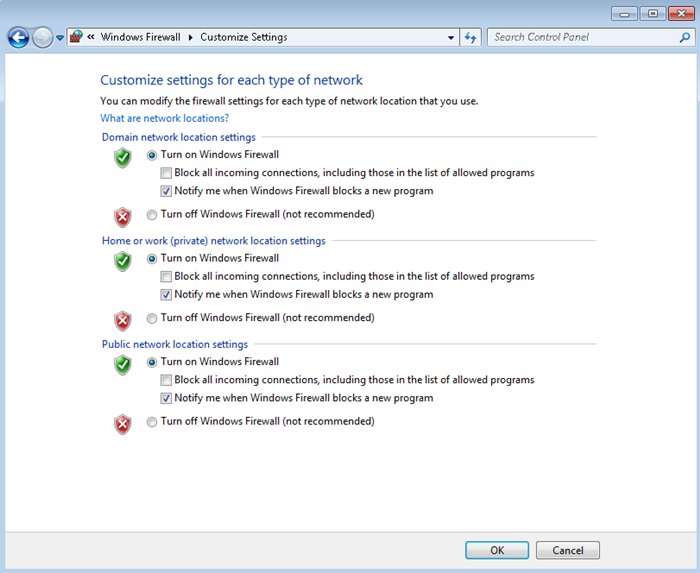Check Block all incoming connections for Domain
The height and width of the screenshot is (573, 700).
click(166, 173)
